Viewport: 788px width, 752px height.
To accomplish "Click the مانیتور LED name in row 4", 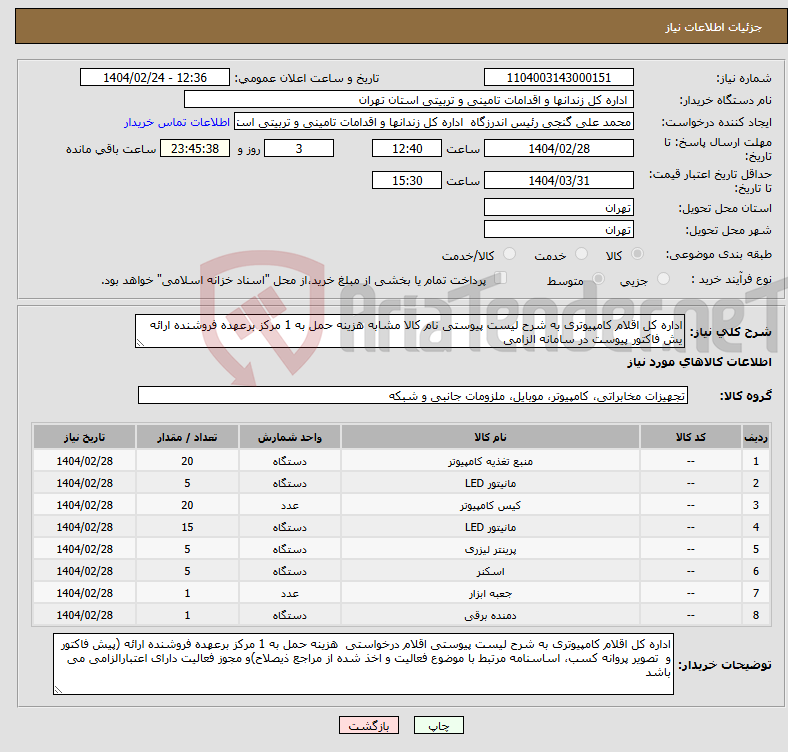I will [490, 527].
